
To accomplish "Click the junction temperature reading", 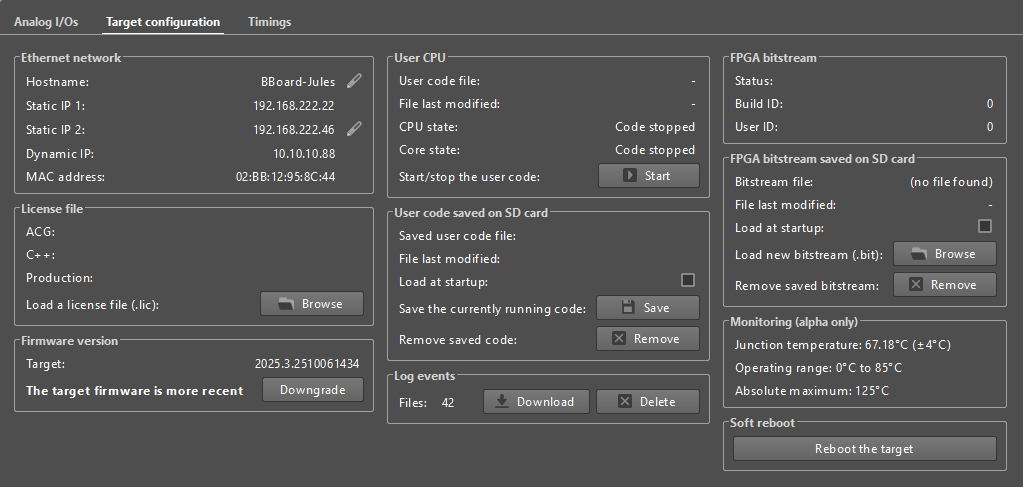I will pyautogui.click(x=842, y=344).
